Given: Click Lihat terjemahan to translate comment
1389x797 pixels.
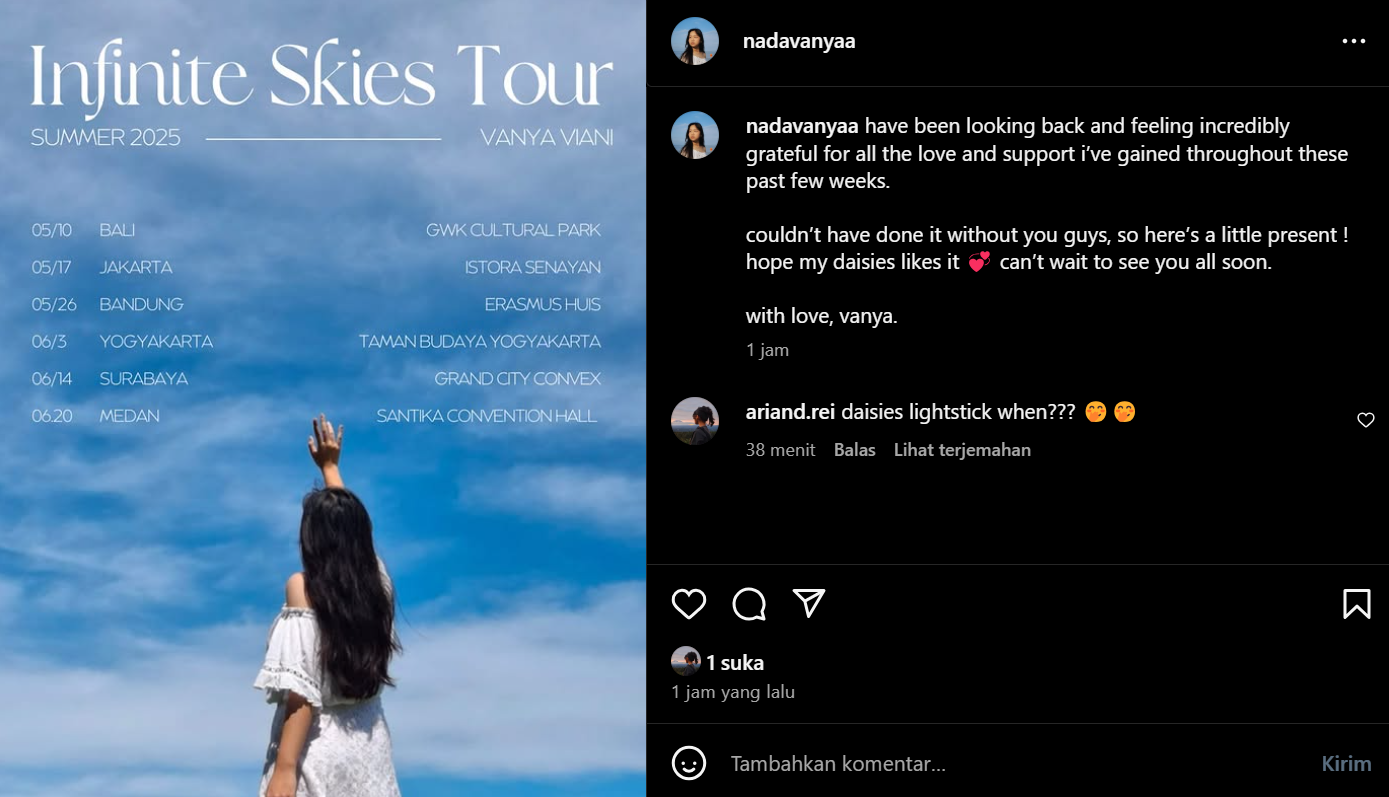Looking at the screenshot, I should pos(962,450).
